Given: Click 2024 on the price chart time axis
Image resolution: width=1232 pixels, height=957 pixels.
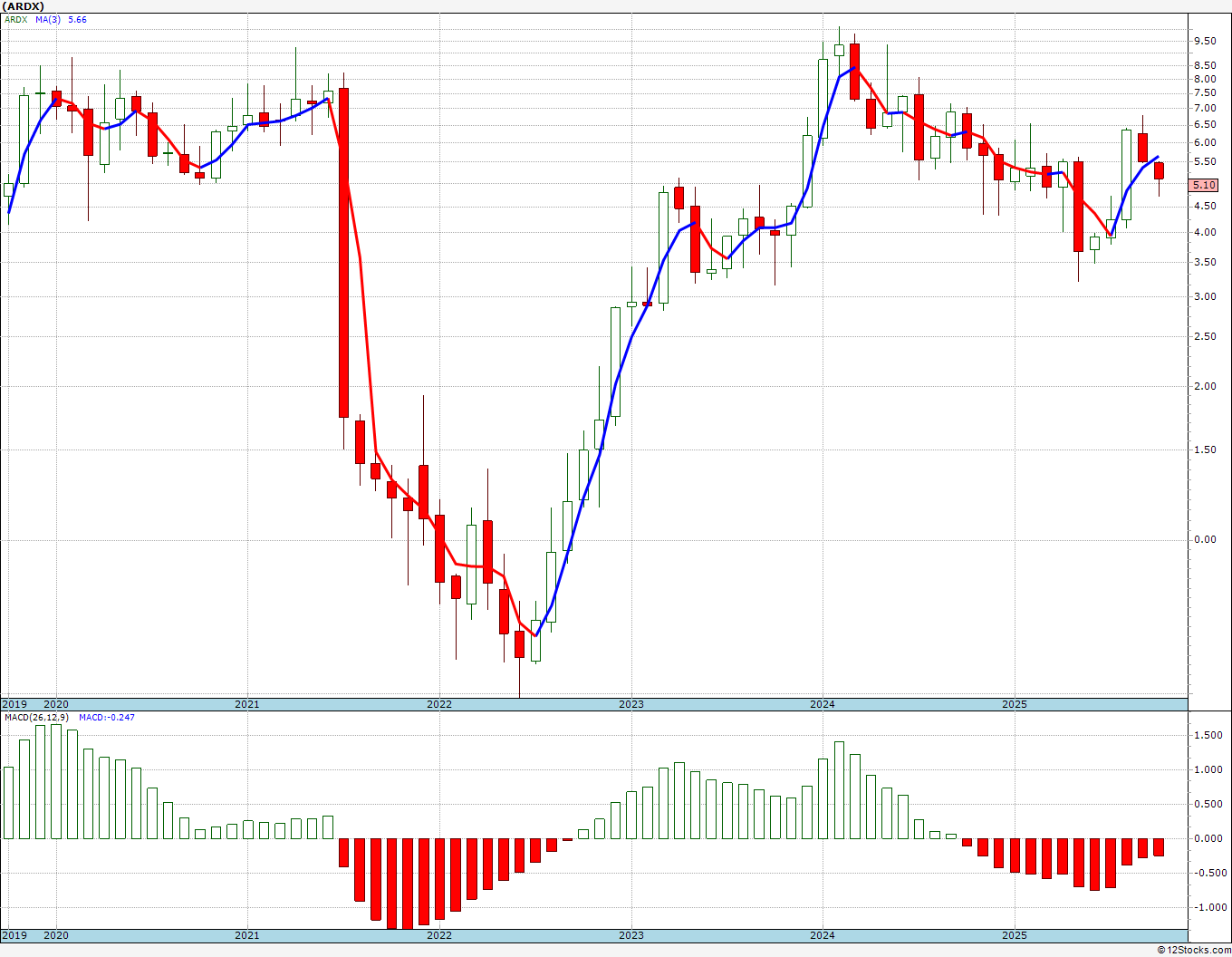Looking at the screenshot, I should pos(823,704).
